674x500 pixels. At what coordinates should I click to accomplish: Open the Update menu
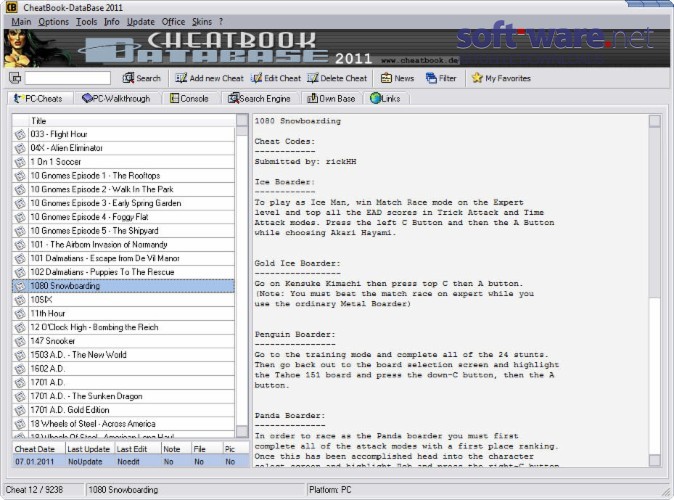[x=141, y=21]
